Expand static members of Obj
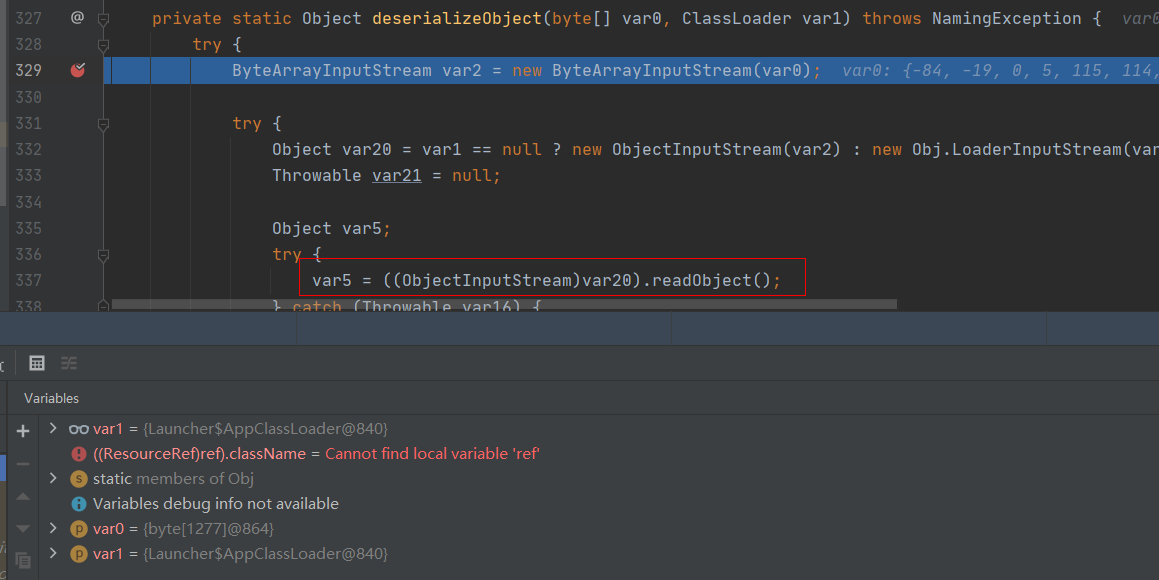Image resolution: width=1159 pixels, height=580 pixels. point(53,479)
